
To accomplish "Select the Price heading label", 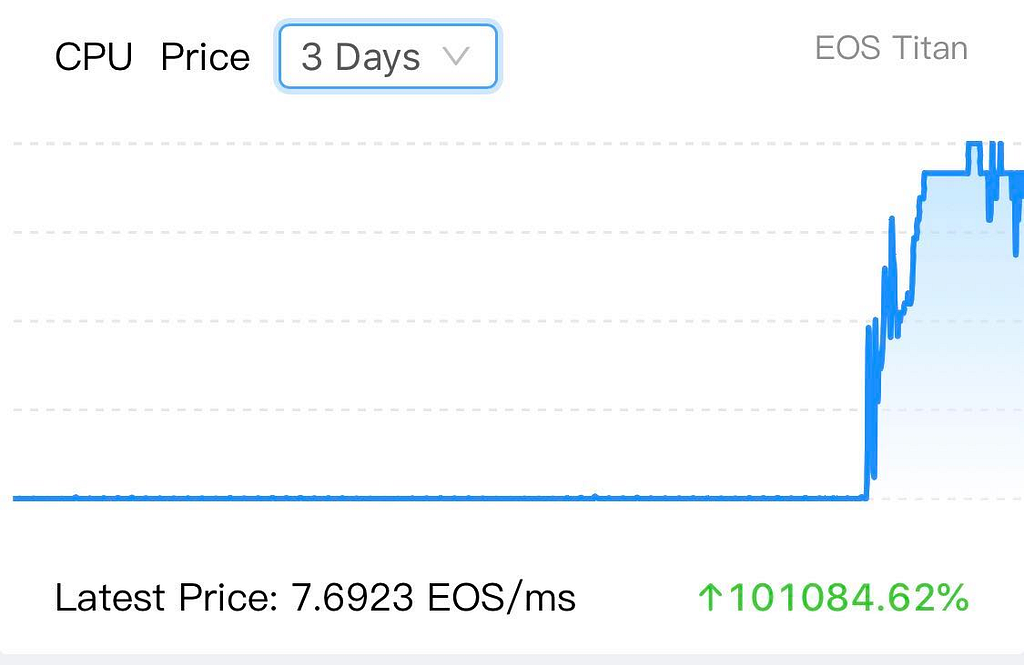I will [x=205, y=57].
